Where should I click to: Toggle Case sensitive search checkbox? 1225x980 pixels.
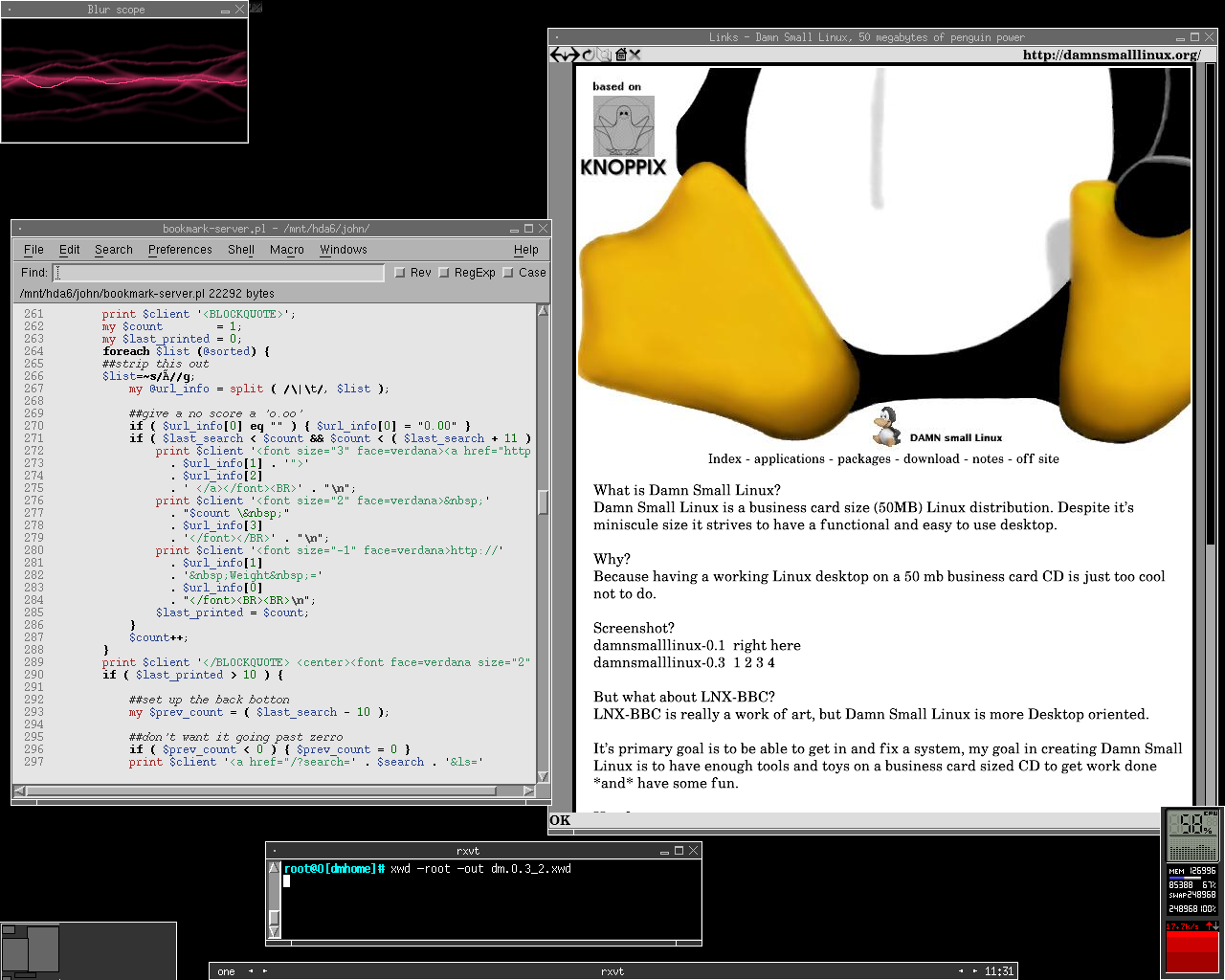[x=508, y=273]
